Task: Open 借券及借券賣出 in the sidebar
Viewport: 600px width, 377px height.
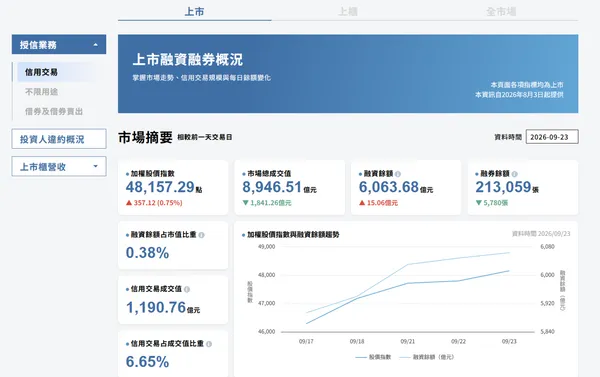Action: pos(54,111)
